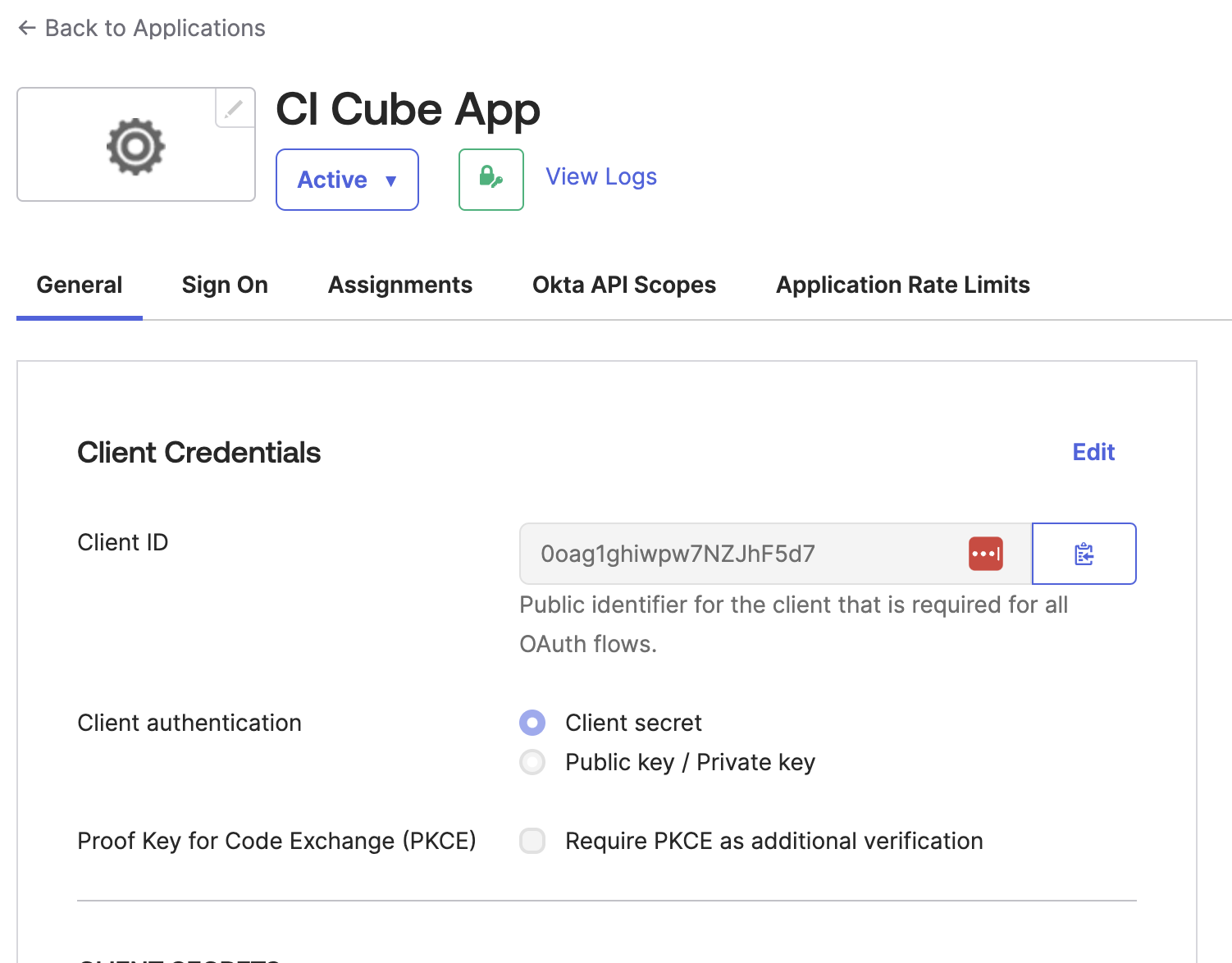Open the Assignments tab
The width and height of the screenshot is (1232, 963).
[400, 285]
